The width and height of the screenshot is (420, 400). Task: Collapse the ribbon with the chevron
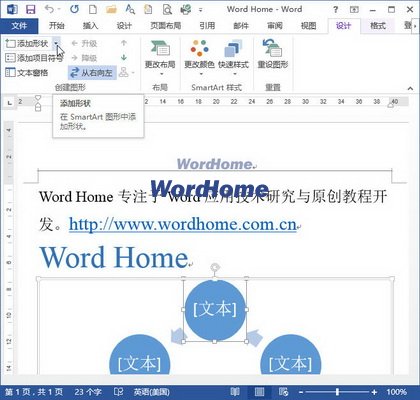410,88
